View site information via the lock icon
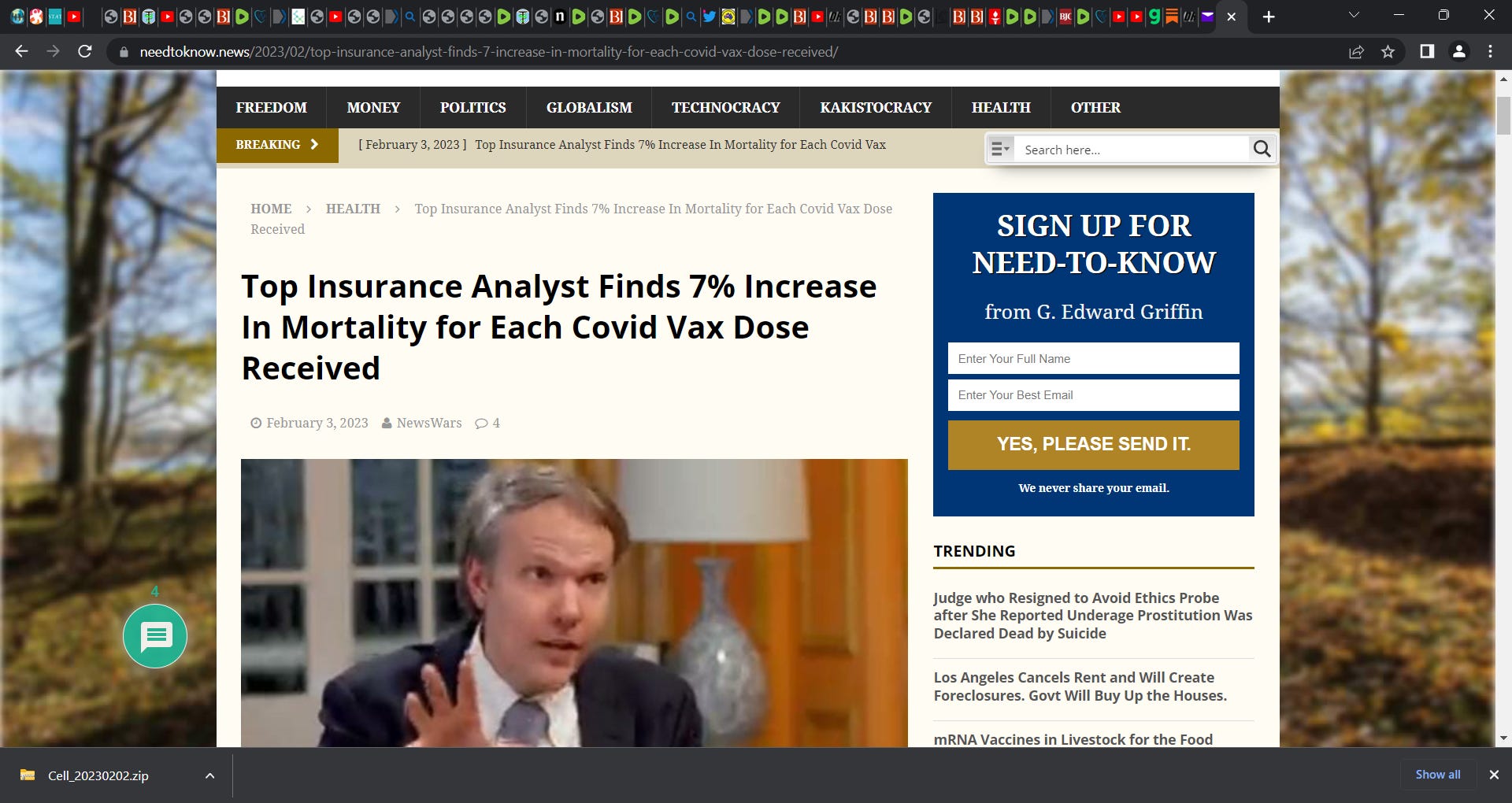1512x803 pixels. pyautogui.click(x=123, y=52)
